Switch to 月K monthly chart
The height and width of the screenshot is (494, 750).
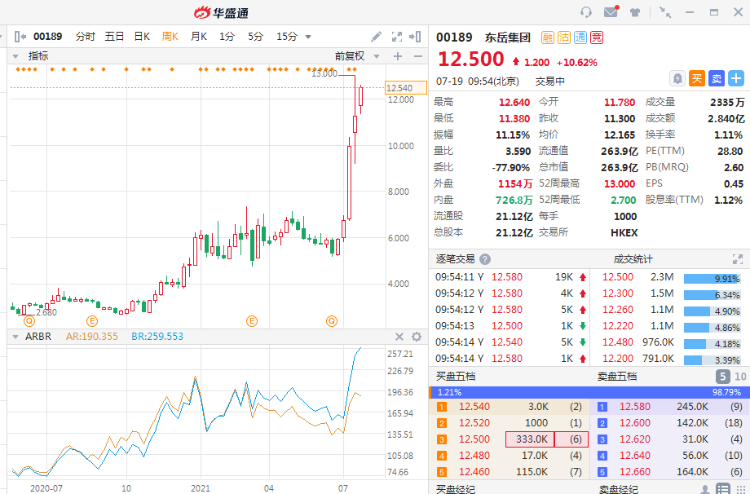tap(199, 36)
